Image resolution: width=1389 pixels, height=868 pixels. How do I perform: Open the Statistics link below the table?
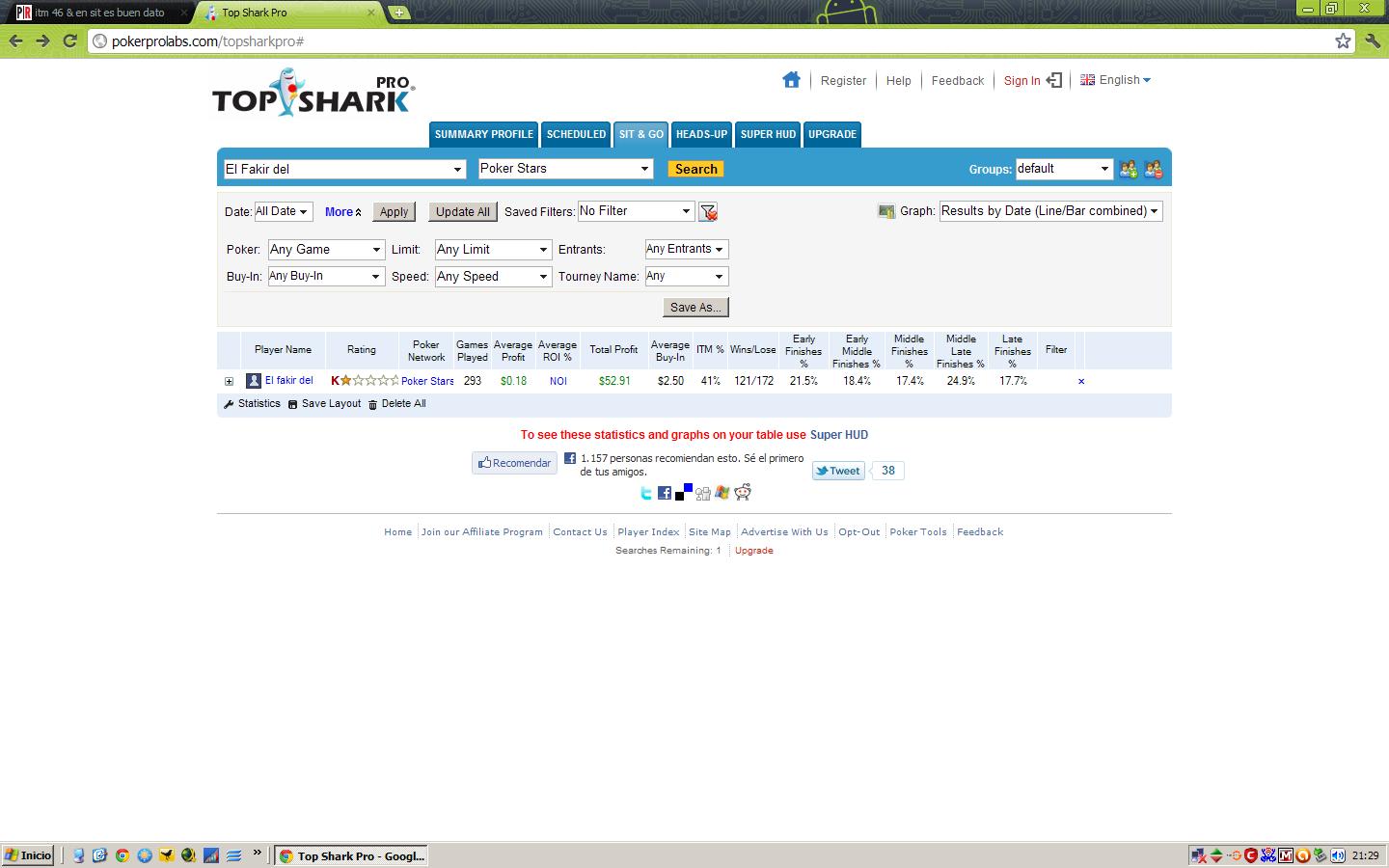pos(253,404)
